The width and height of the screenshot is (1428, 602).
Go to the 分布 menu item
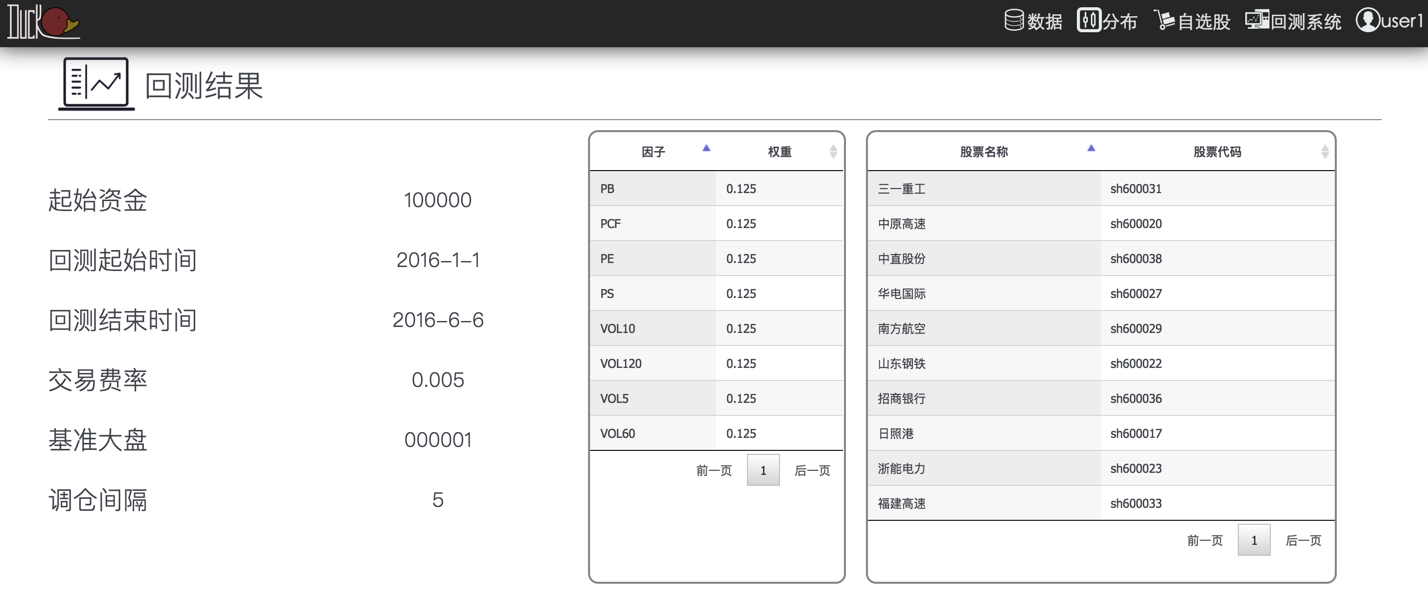tap(1120, 21)
